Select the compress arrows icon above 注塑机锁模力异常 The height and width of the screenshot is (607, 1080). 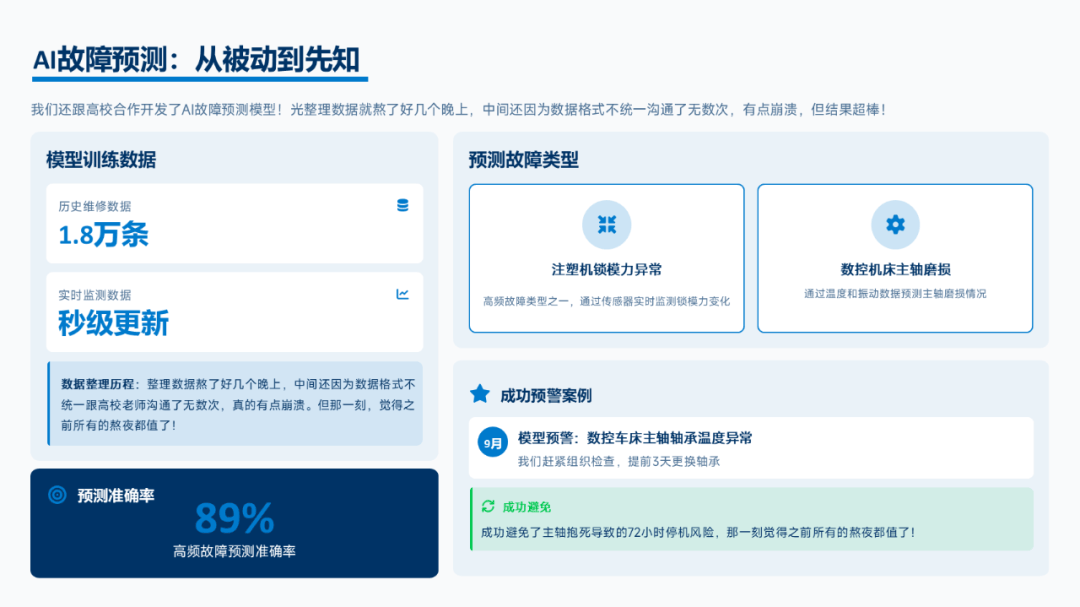tap(606, 225)
